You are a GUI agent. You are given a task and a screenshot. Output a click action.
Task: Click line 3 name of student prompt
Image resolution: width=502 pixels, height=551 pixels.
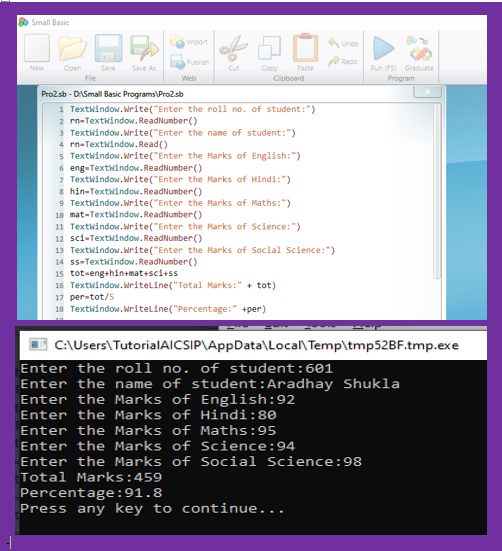click(x=183, y=133)
